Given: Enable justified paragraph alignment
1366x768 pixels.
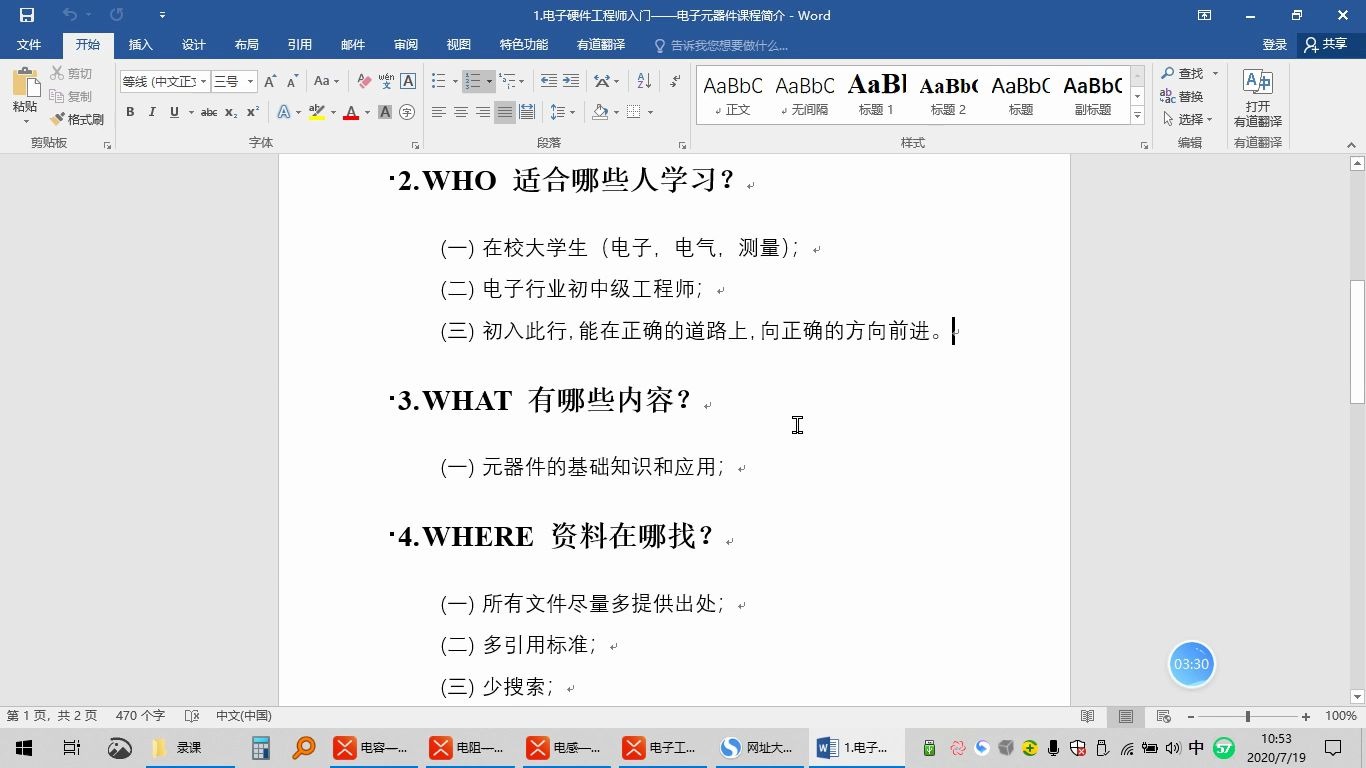Looking at the screenshot, I should 504,112.
